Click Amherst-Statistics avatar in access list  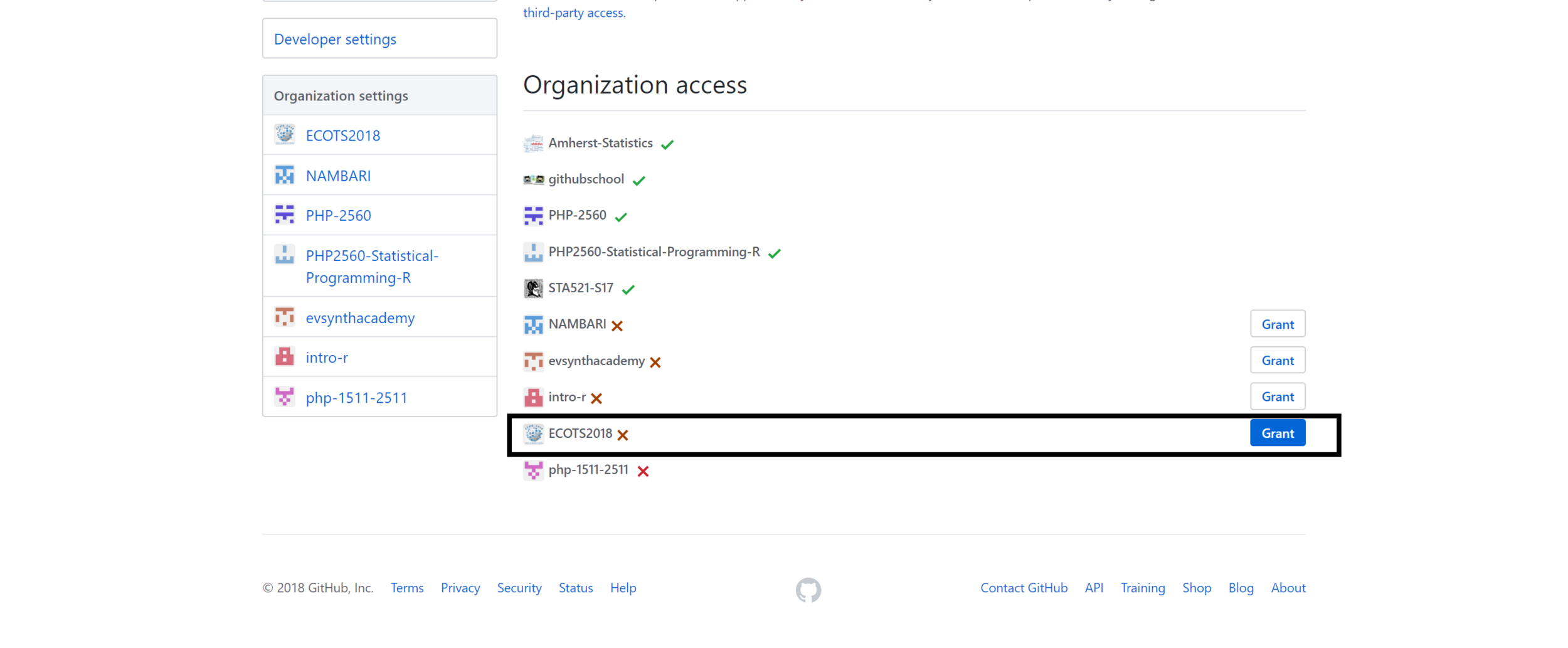click(533, 144)
